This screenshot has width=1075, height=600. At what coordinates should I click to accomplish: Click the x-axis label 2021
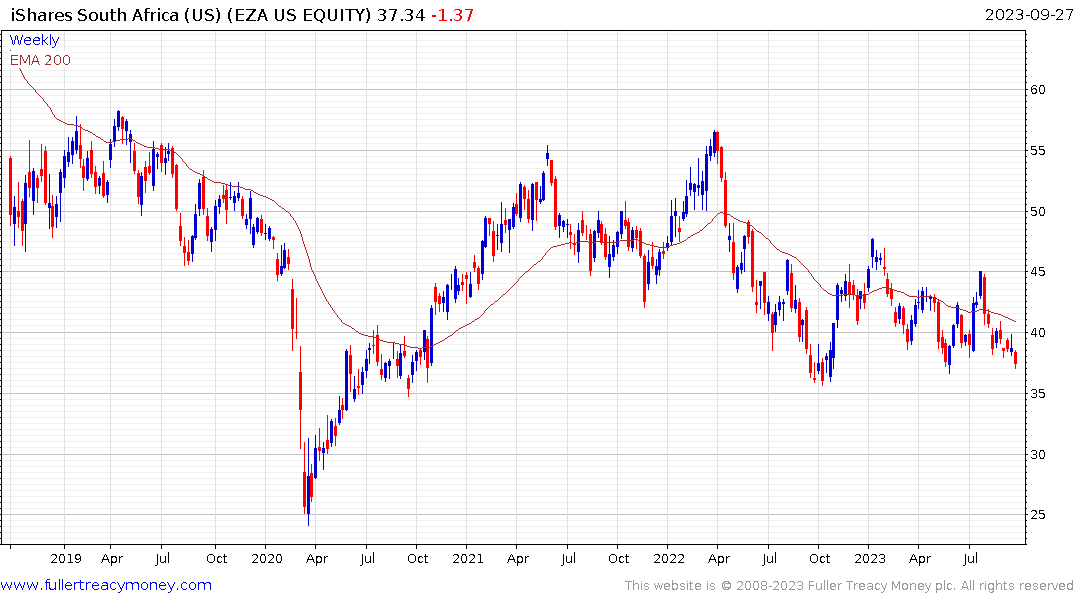pyautogui.click(x=468, y=559)
